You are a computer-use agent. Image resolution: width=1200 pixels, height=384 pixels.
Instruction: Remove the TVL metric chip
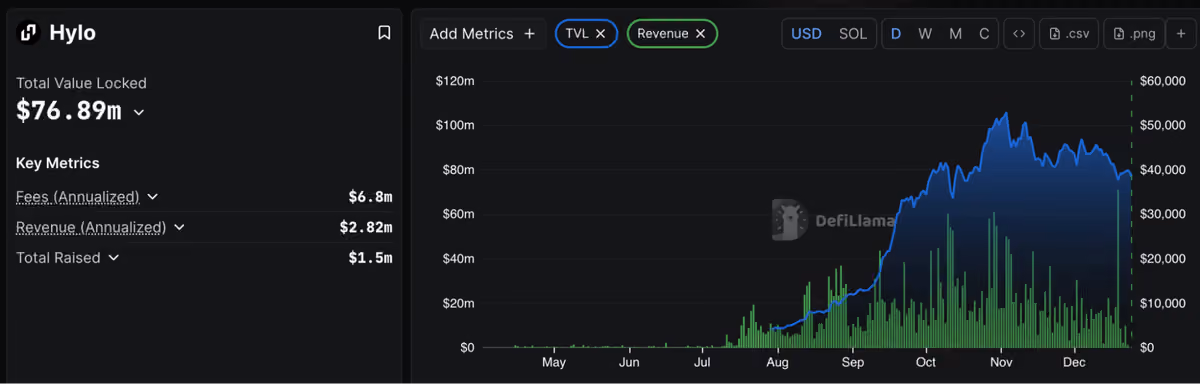(600, 33)
